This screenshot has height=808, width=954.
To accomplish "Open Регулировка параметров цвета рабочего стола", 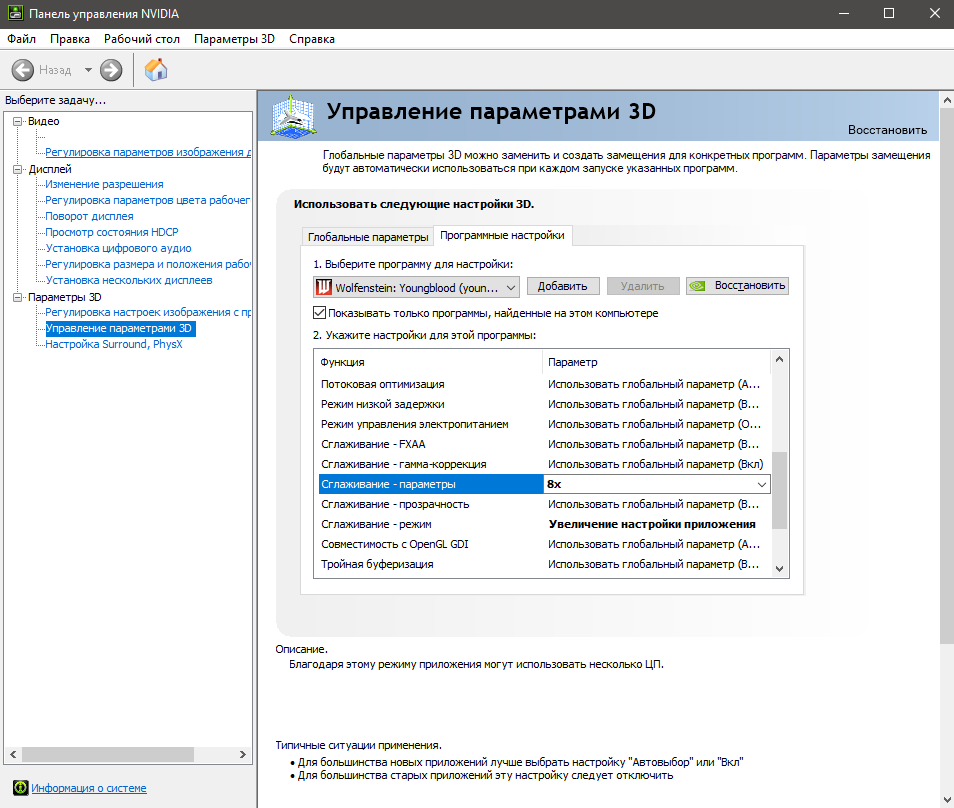I will click(x=147, y=200).
